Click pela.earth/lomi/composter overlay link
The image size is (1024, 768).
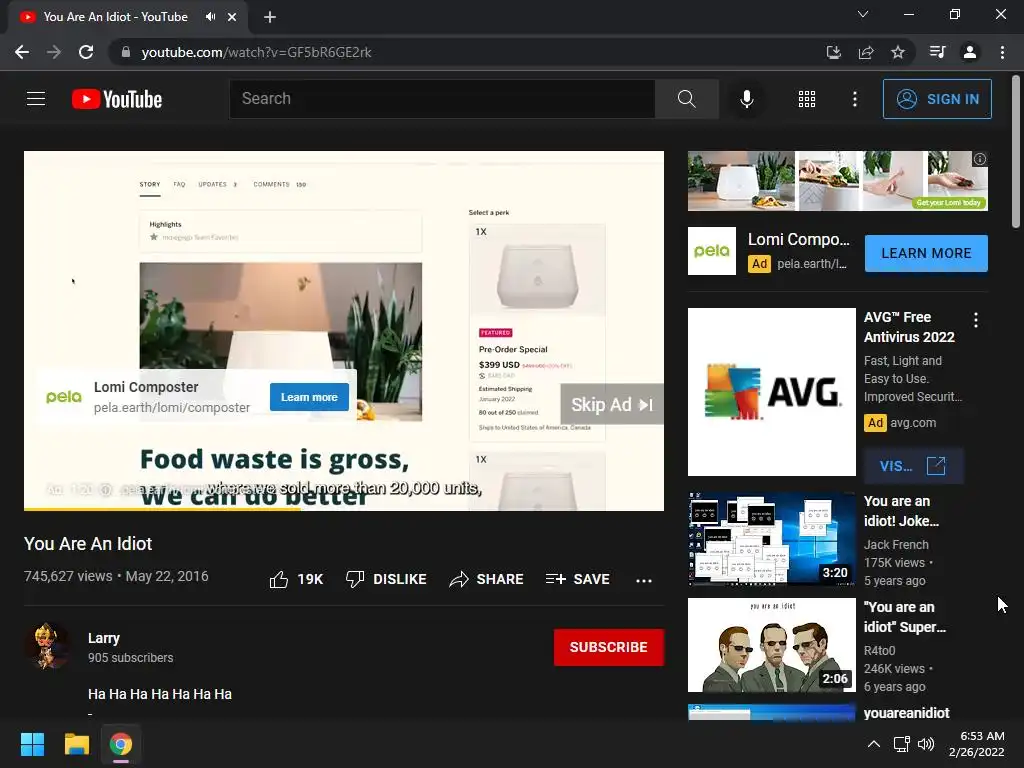172,408
